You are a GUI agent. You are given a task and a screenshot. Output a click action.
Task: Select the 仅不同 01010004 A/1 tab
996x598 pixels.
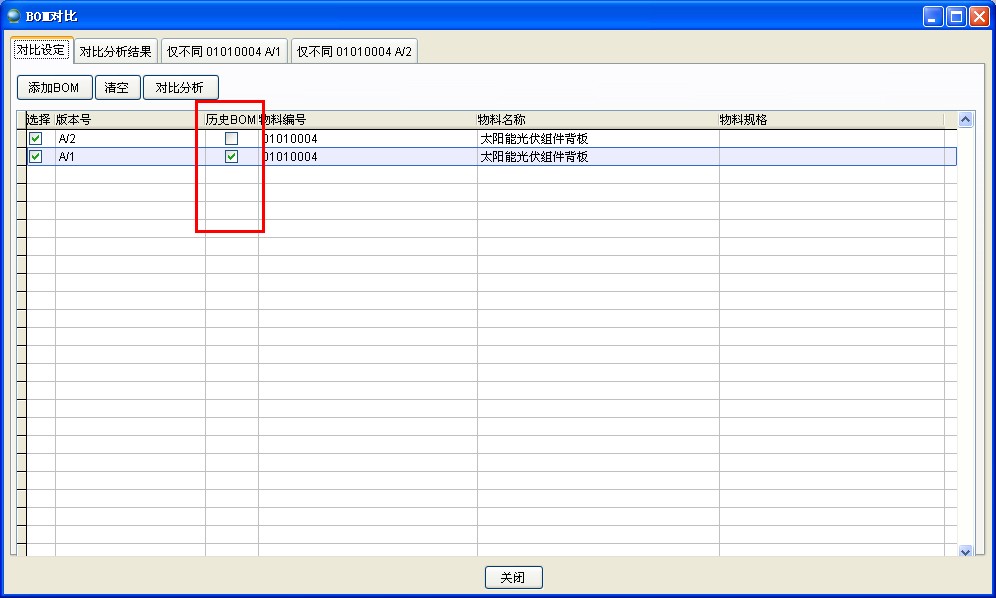tap(225, 52)
